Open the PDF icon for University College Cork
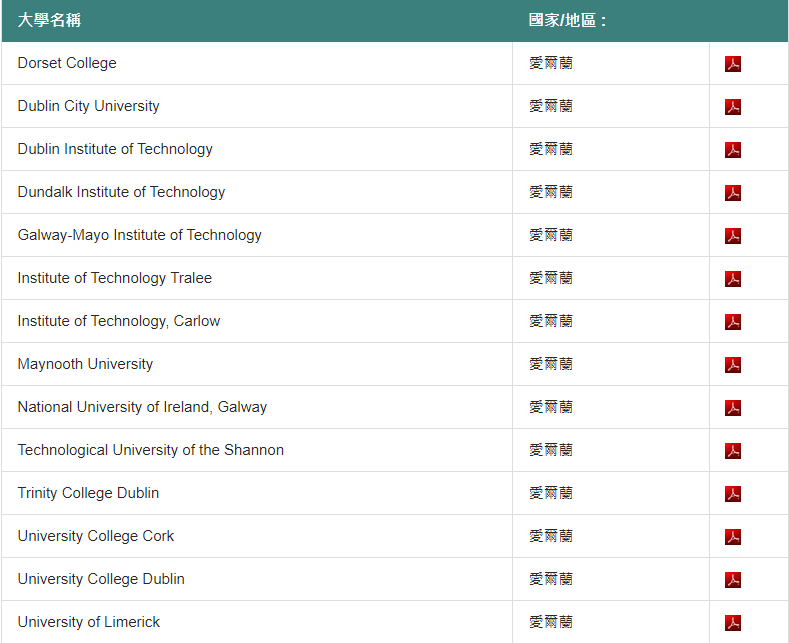 733,537
